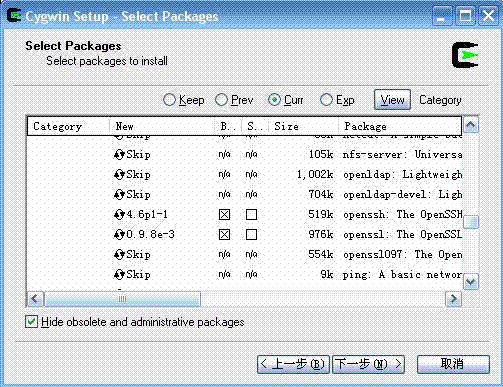Screen dimensions: 503x387
Task: Maximize the Cygwin Setup window
Action: [x=465, y=16]
